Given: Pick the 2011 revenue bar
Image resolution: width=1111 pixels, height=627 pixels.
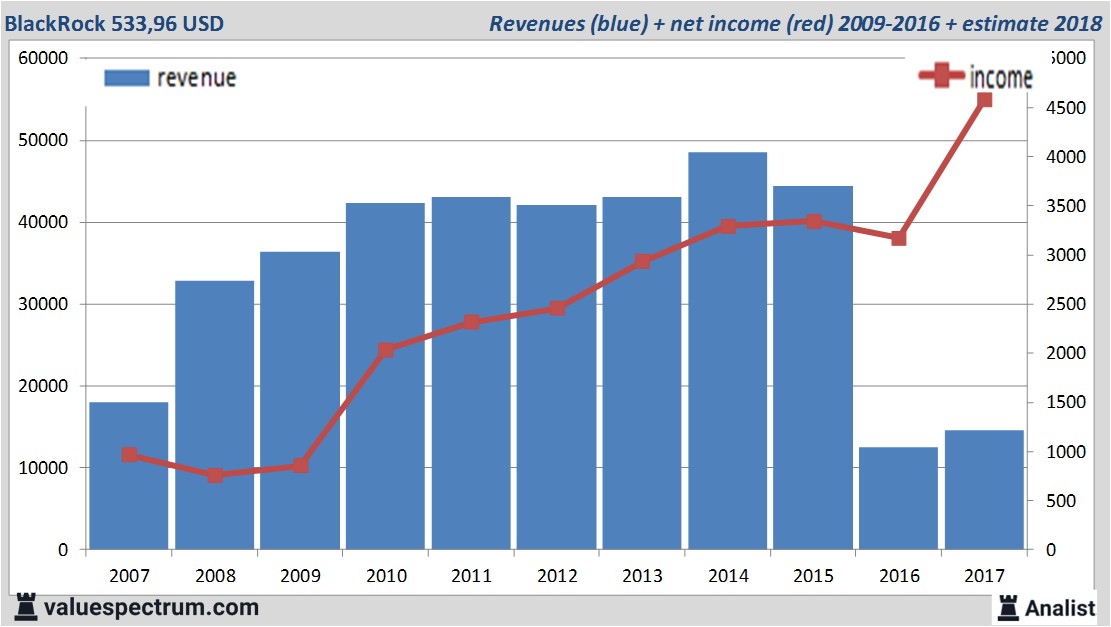Looking at the screenshot, I should click(471, 373).
